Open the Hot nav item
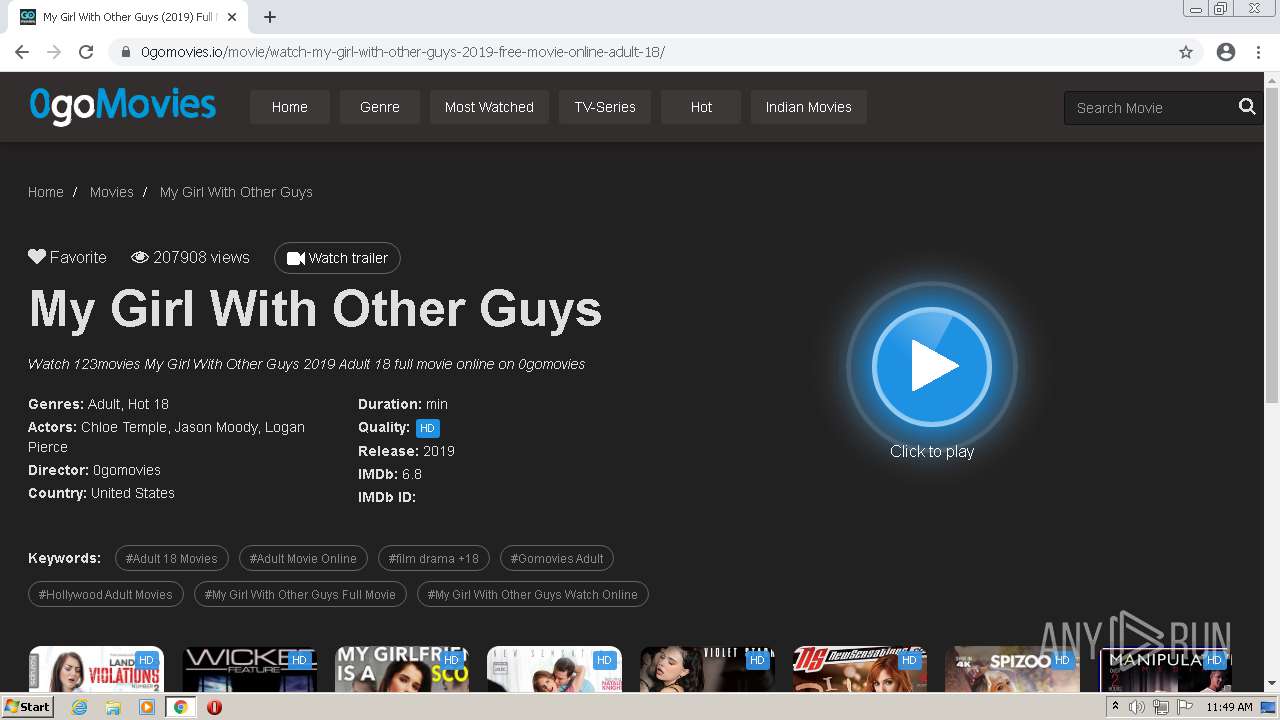The width and height of the screenshot is (1280, 720). point(701,107)
